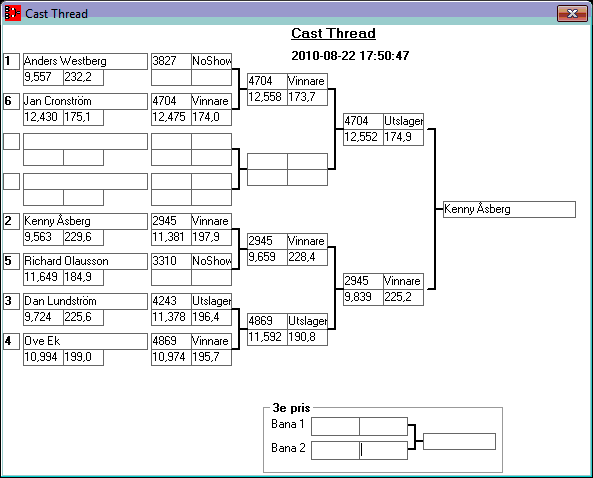Click the Jan Cronström name field
This screenshot has height=478, width=593.
[85, 101]
